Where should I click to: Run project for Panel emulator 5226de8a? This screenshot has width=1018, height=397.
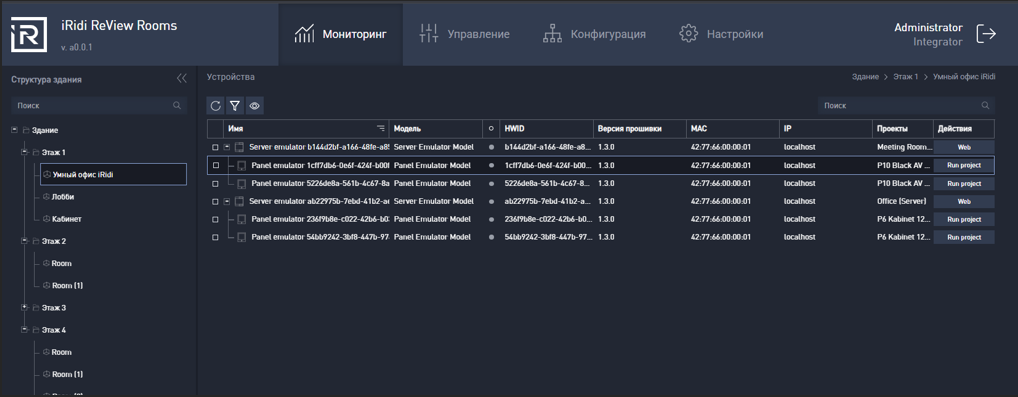coord(964,184)
